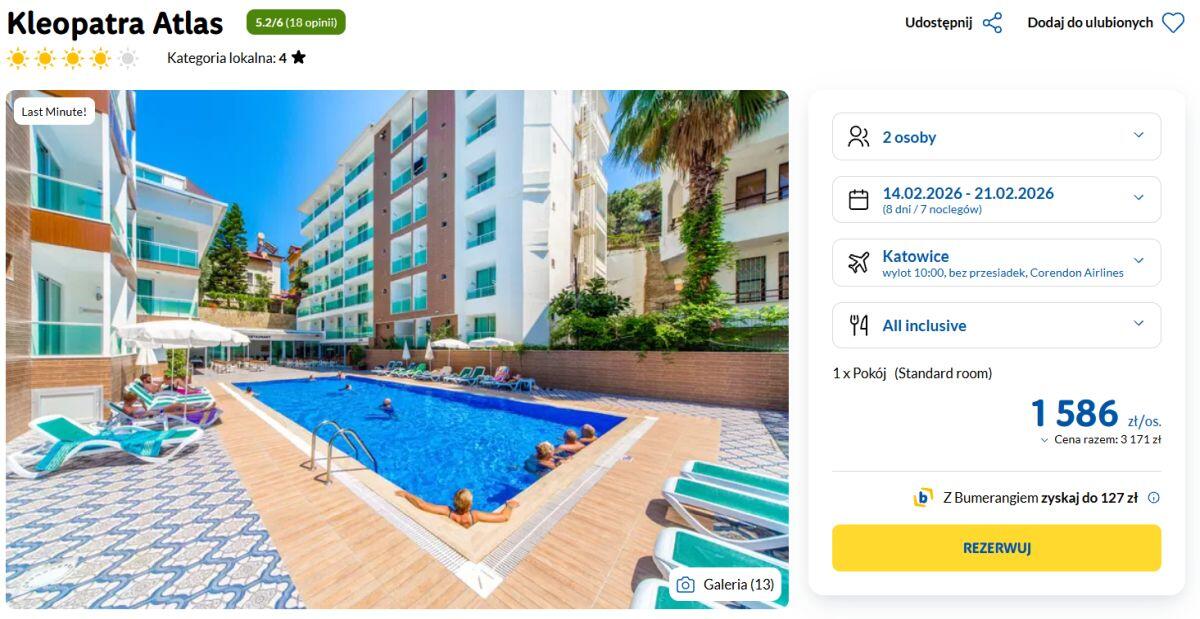Click the heart favorites icon

click(x=1173, y=23)
